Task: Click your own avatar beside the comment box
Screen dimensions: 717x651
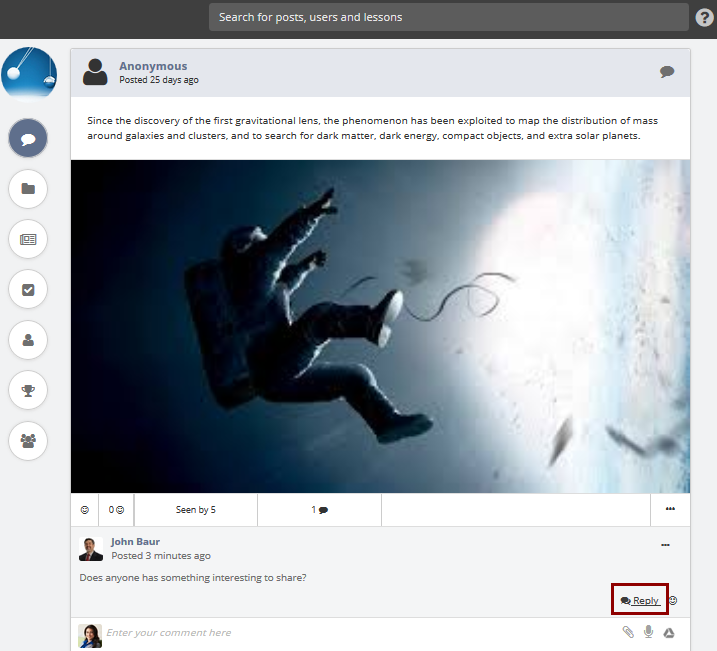Action: (x=90, y=636)
